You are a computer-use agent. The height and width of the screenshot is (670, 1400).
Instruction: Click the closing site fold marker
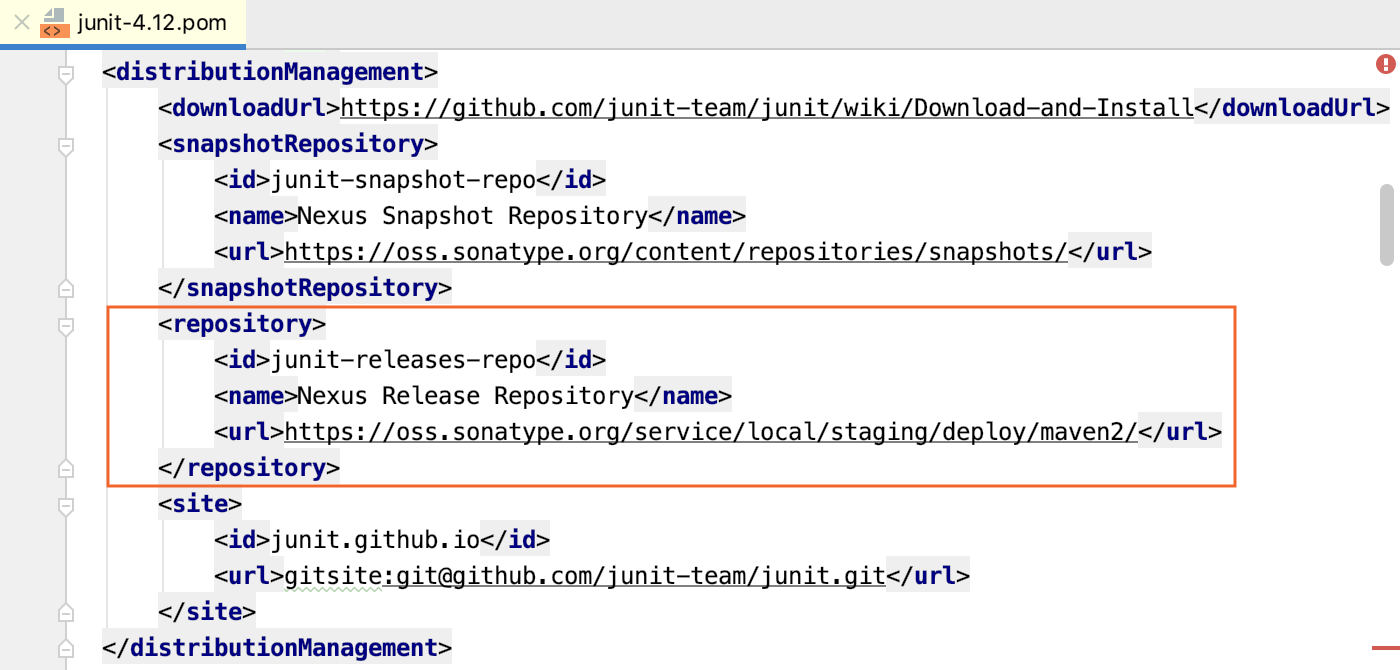(x=66, y=613)
